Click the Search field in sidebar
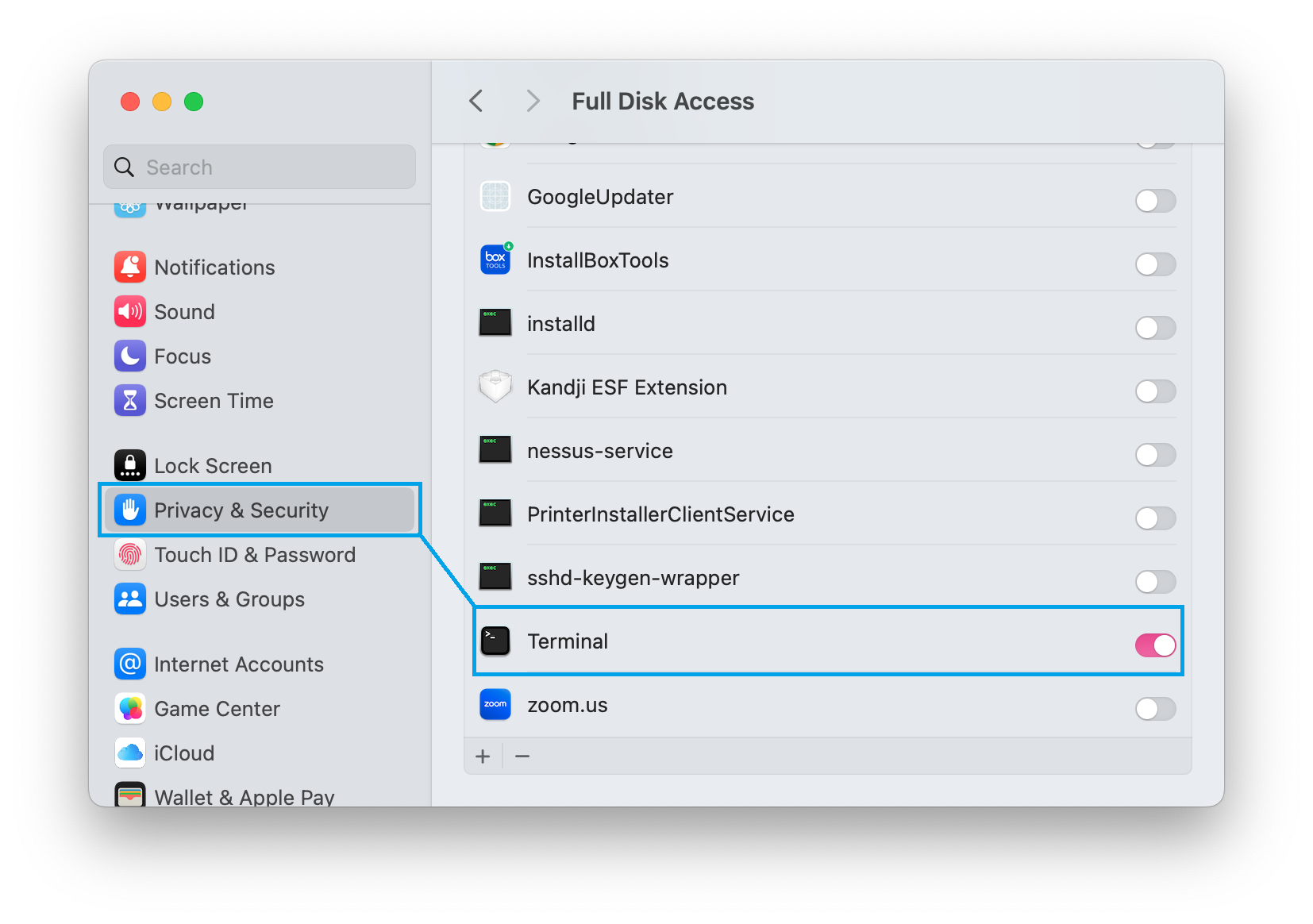This screenshot has height=924, width=1313. (x=270, y=167)
